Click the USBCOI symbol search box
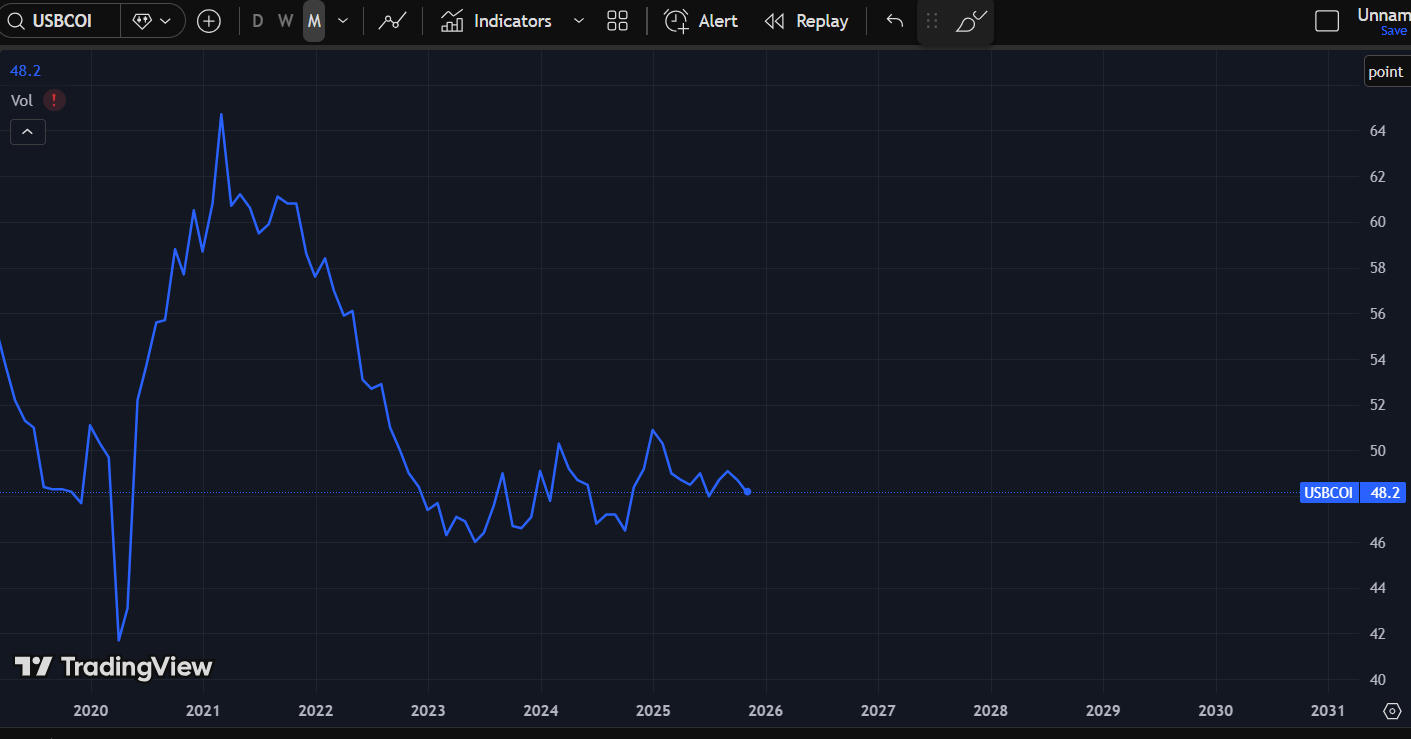The image size is (1411, 739). (60, 21)
